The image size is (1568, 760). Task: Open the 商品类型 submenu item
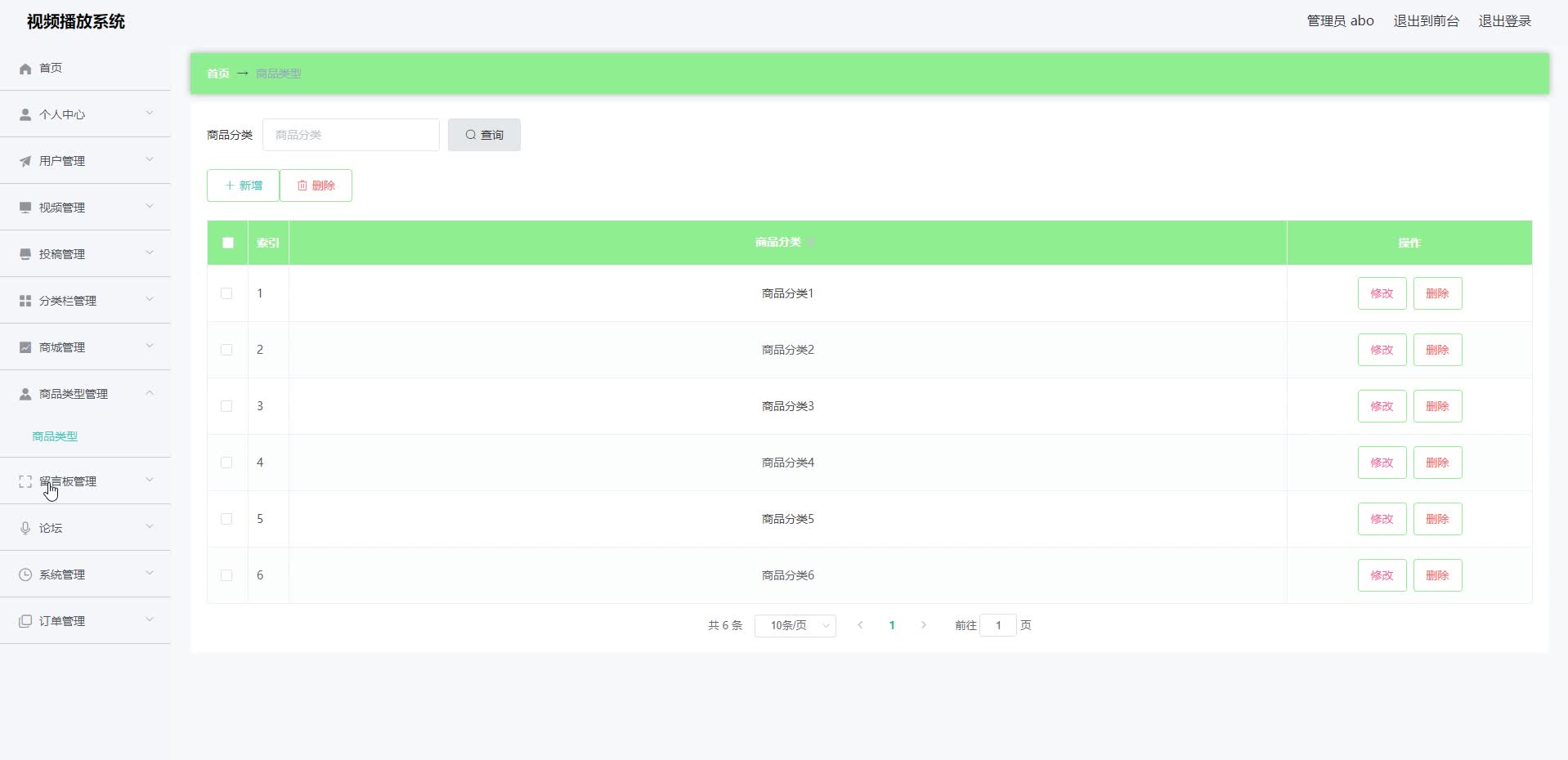pyautogui.click(x=55, y=437)
